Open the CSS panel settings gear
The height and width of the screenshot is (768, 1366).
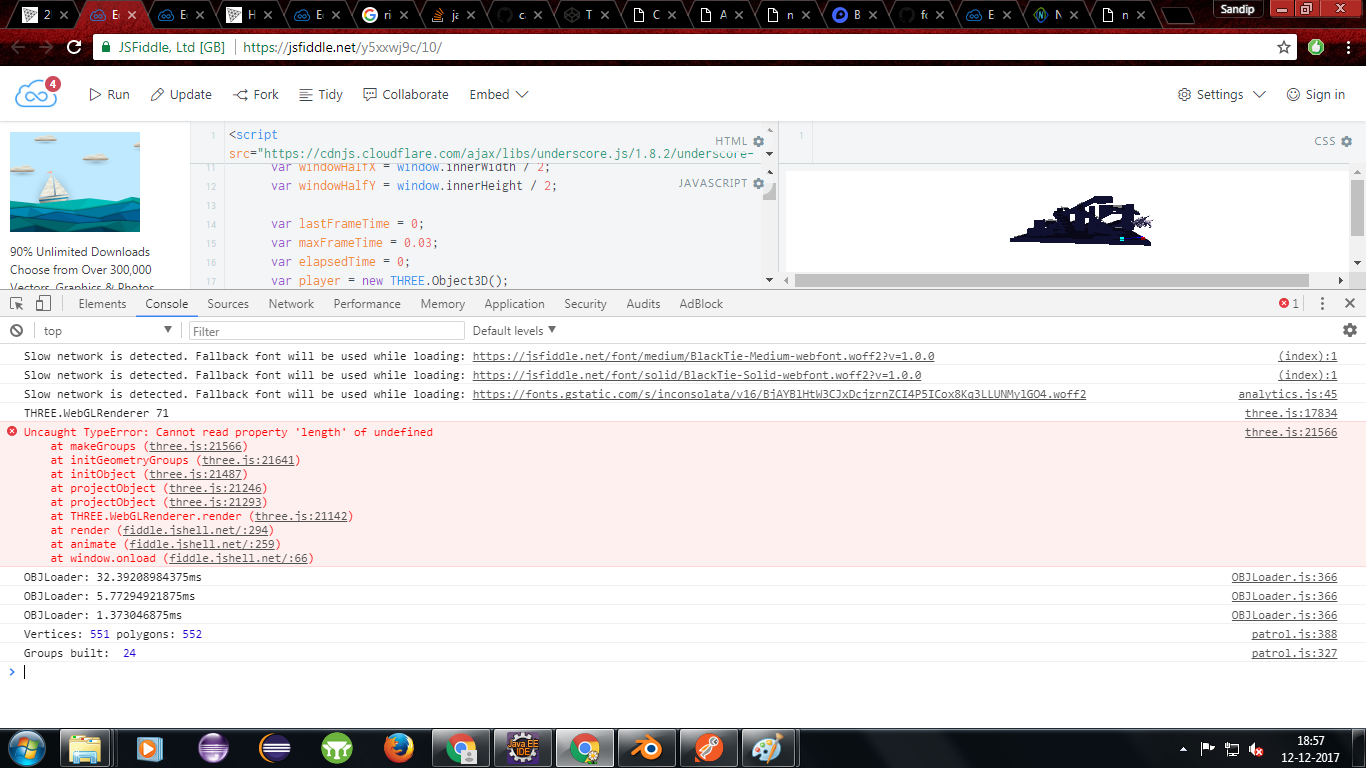pyautogui.click(x=1346, y=142)
